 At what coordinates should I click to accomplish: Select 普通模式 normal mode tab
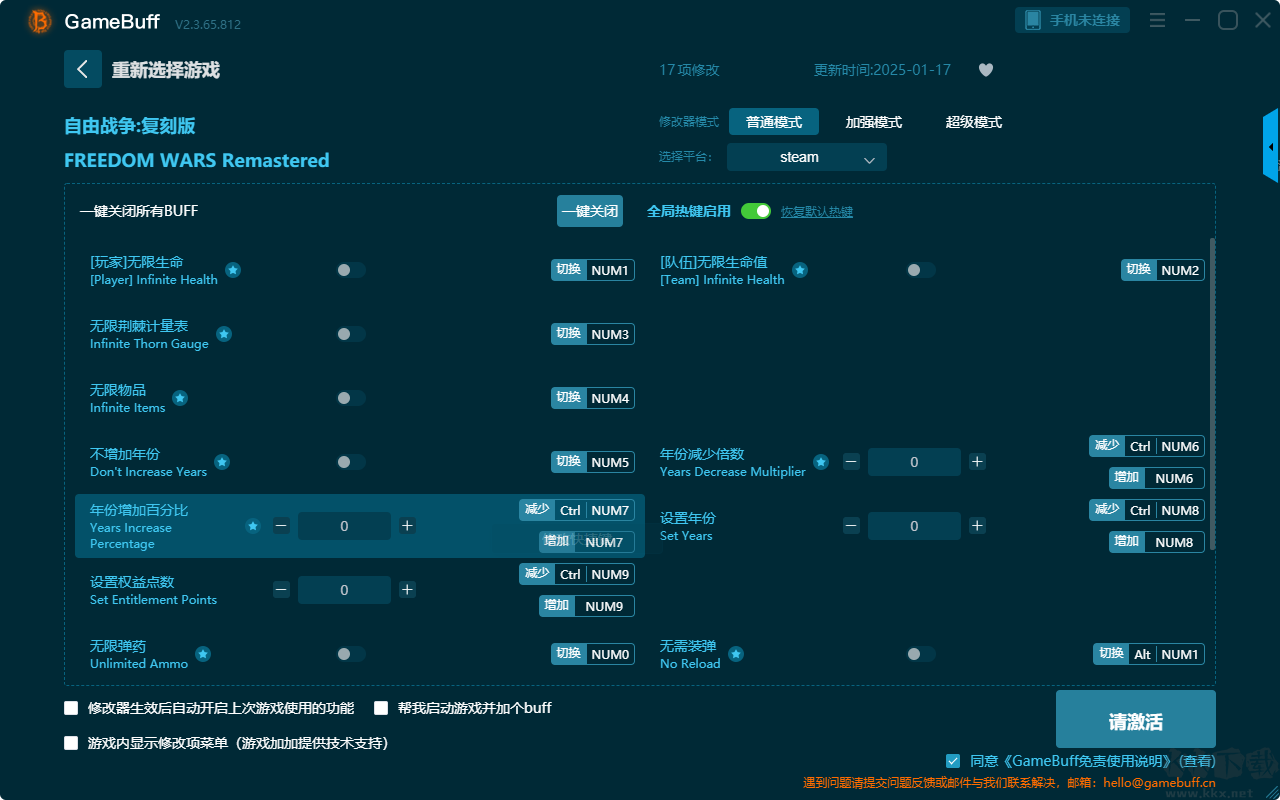pyautogui.click(x=774, y=122)
